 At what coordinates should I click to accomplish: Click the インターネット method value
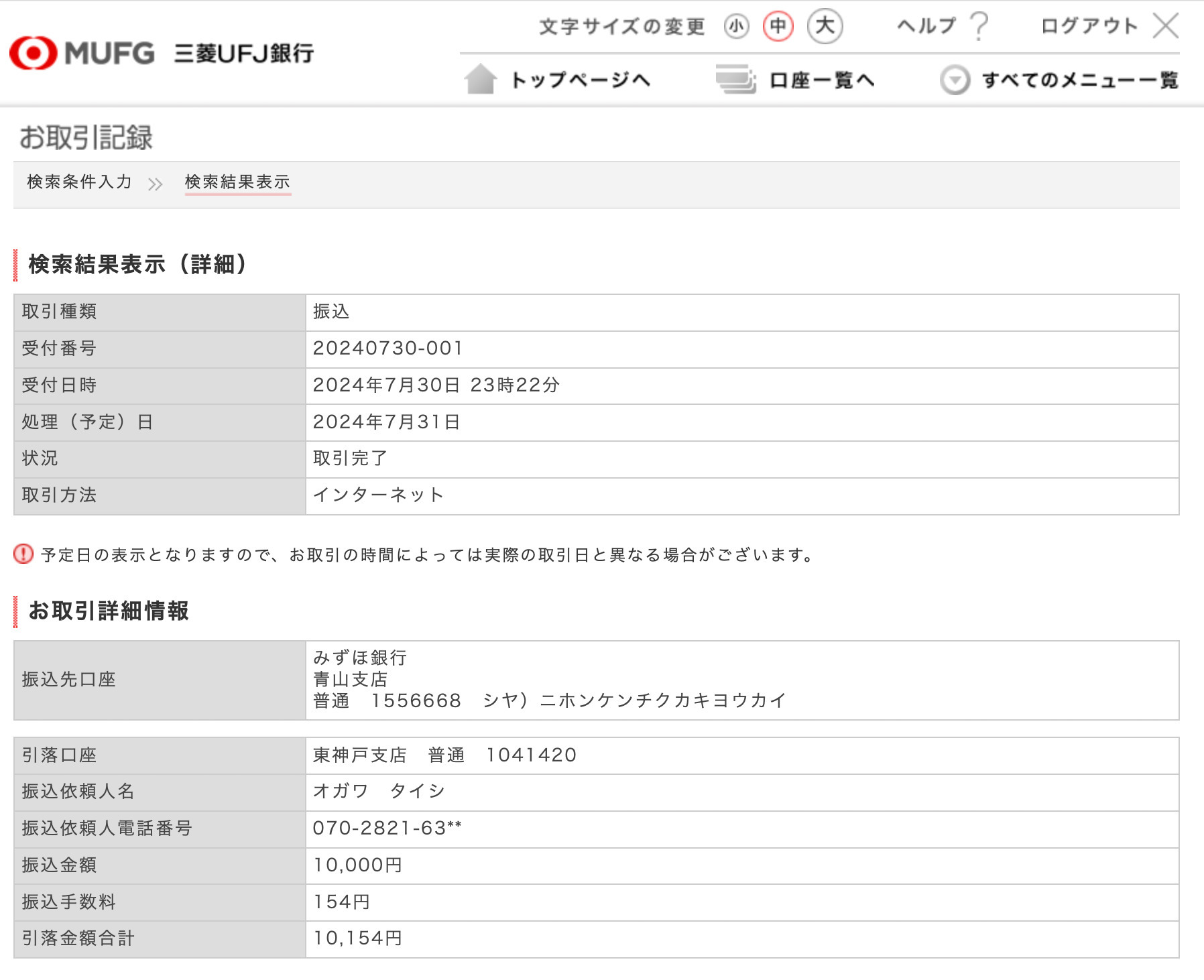tap(379, 495)
